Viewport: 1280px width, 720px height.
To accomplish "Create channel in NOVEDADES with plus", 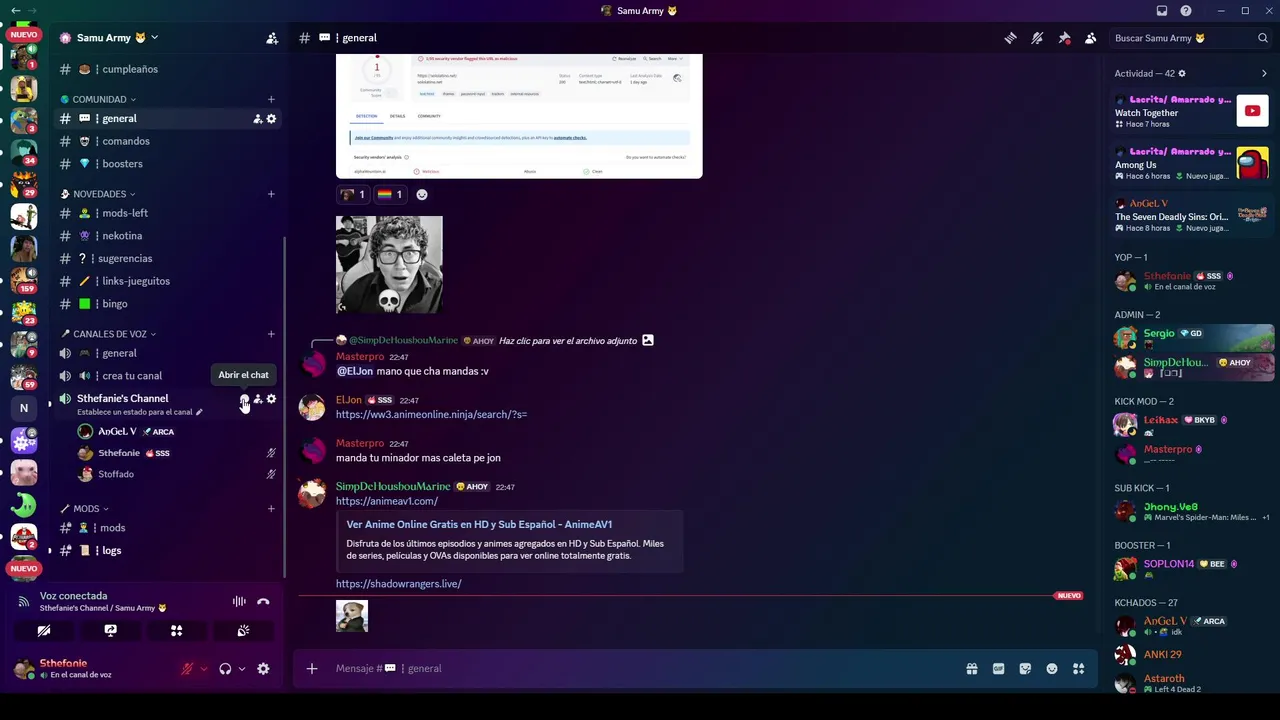I will pos(271,194).
